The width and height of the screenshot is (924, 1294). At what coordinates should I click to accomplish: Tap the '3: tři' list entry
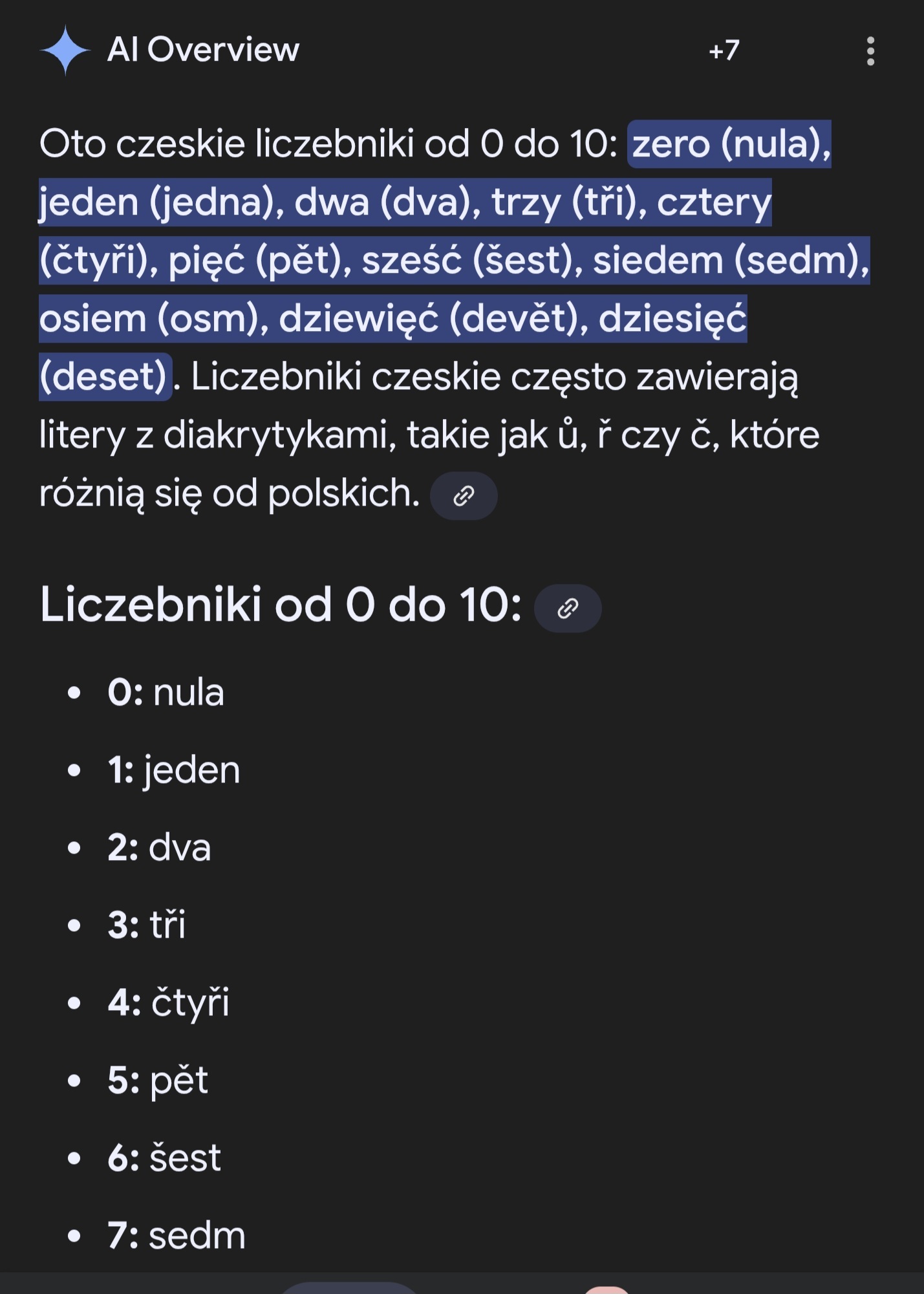coord(147,925)
